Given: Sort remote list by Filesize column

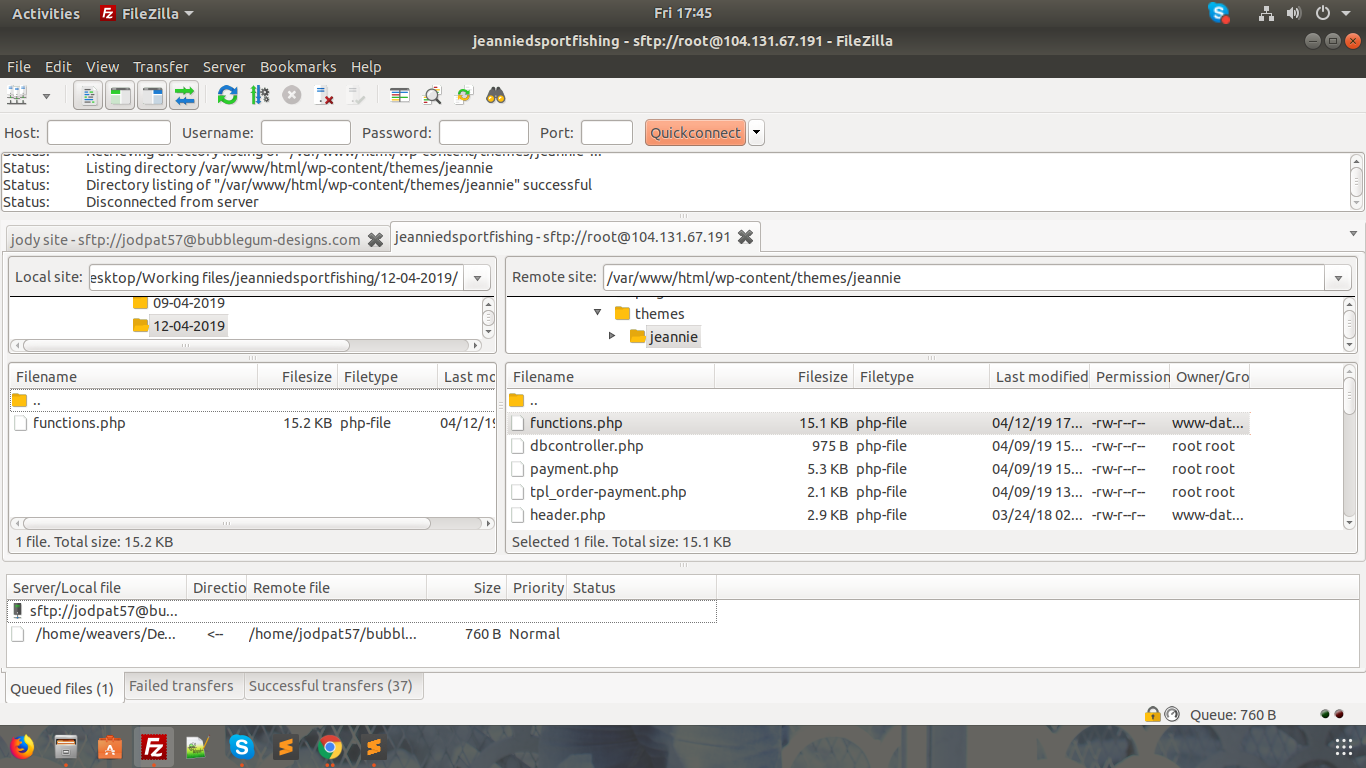Looking at the screenshot, I should (784, 377).
